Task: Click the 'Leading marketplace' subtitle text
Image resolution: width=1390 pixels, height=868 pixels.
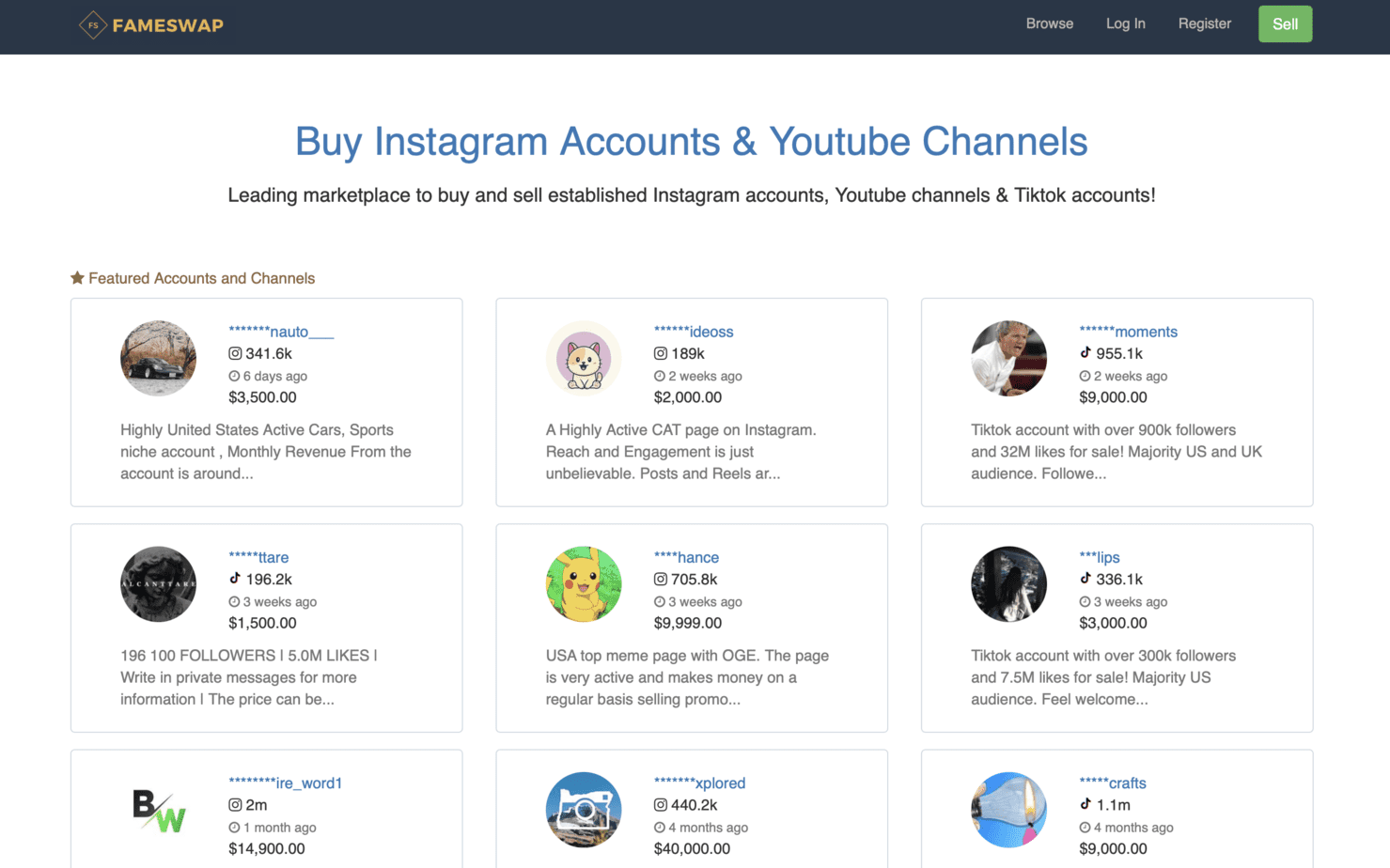Action: tap(692, 195)
